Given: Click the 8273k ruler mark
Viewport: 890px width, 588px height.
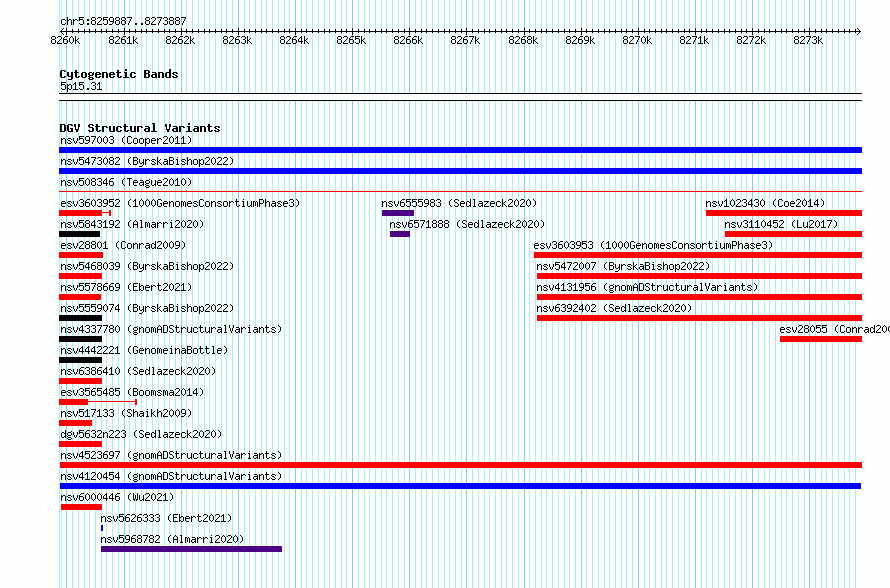Looking at the screenshot, I should [x=808, y=40].
